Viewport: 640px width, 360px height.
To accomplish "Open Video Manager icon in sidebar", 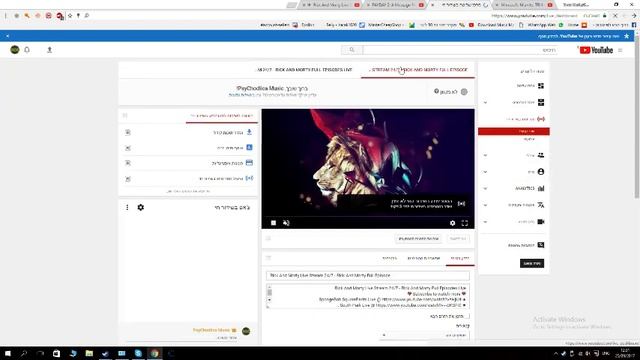I will (541, 102).
